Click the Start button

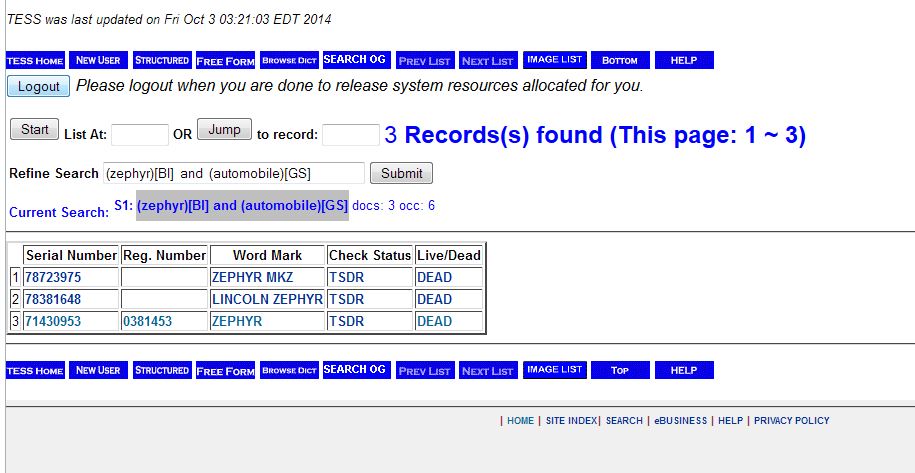34,129
